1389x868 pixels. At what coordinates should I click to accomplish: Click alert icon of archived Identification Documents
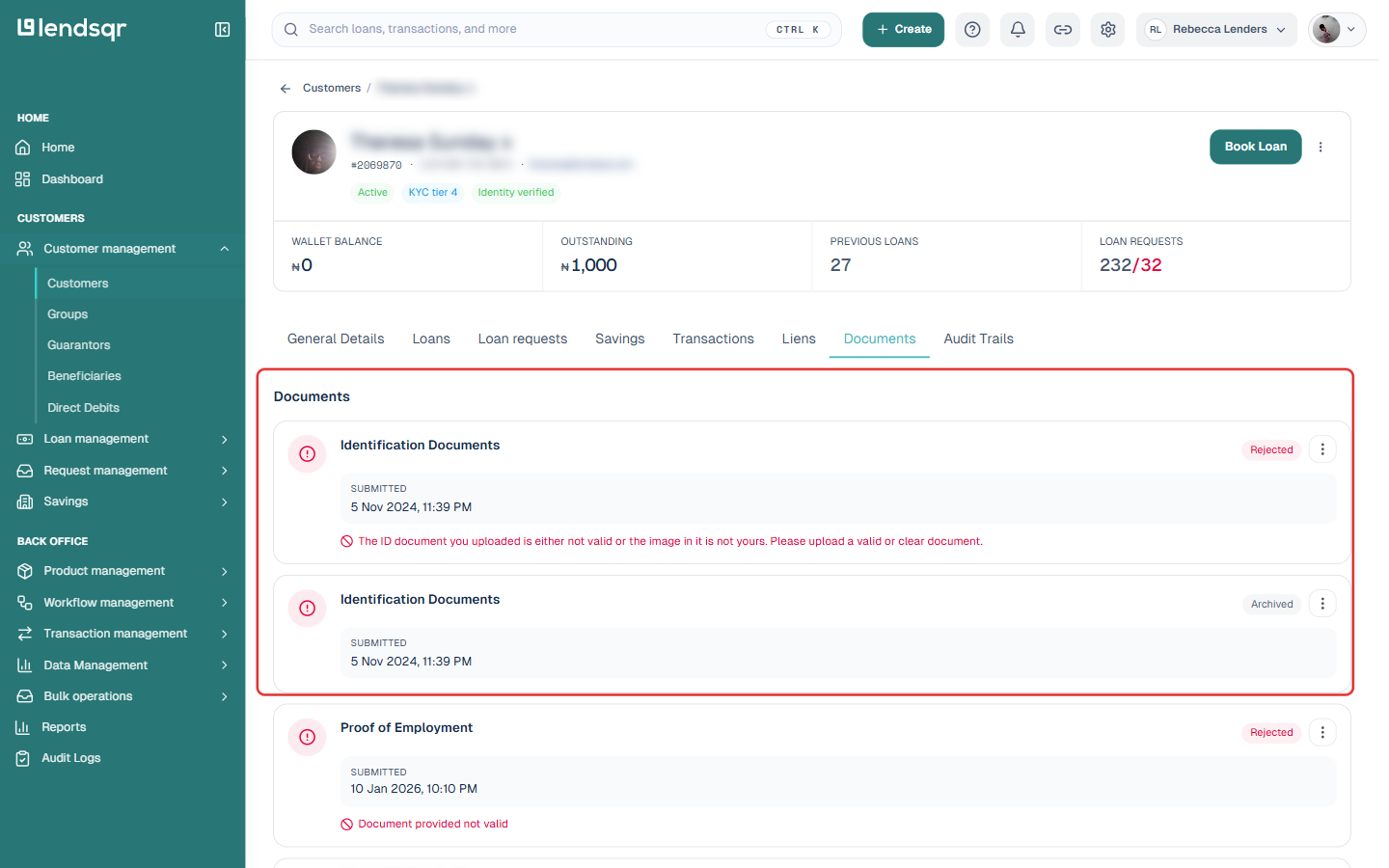(308, 608)
